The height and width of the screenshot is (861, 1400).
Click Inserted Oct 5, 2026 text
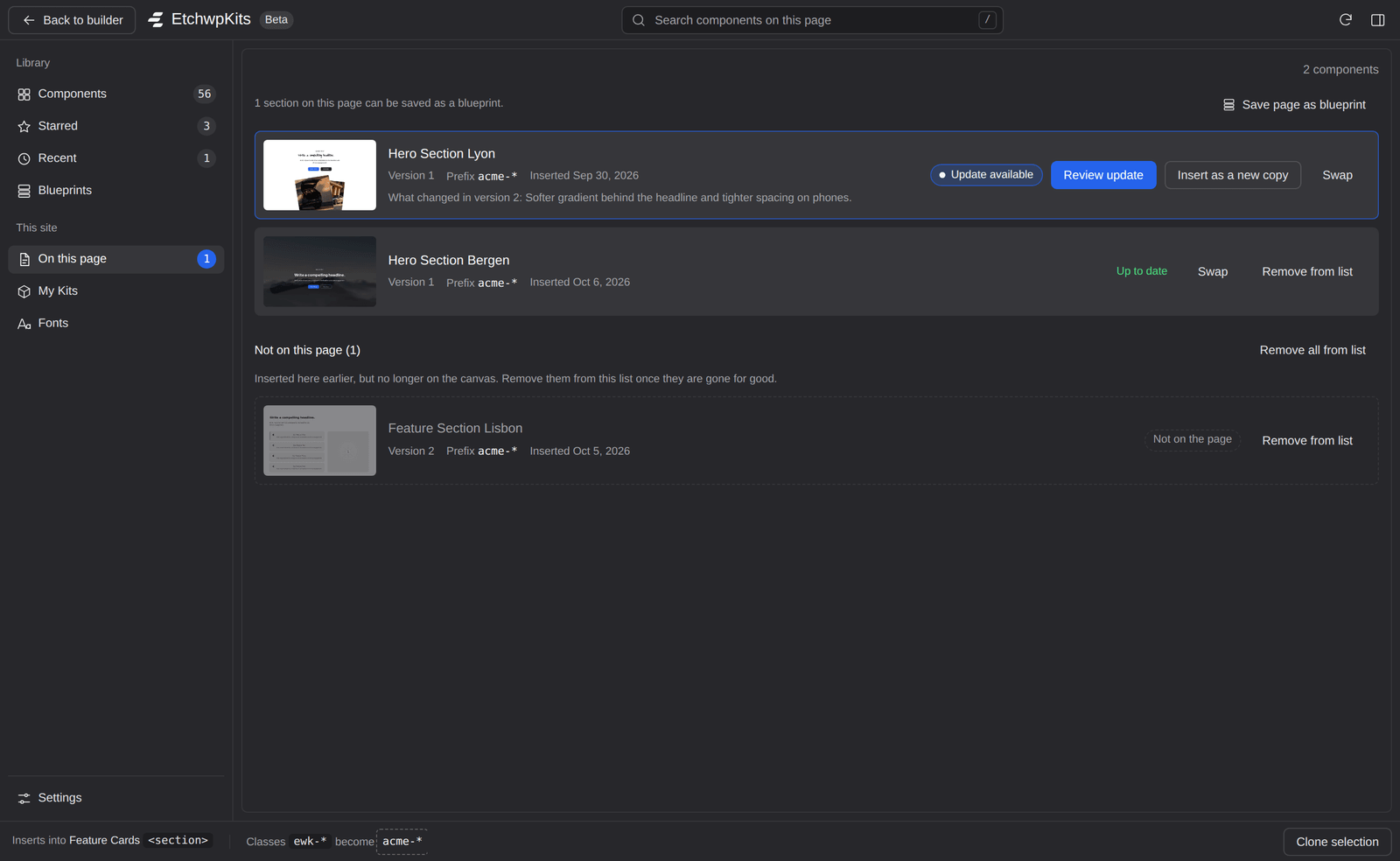[579, 451]
